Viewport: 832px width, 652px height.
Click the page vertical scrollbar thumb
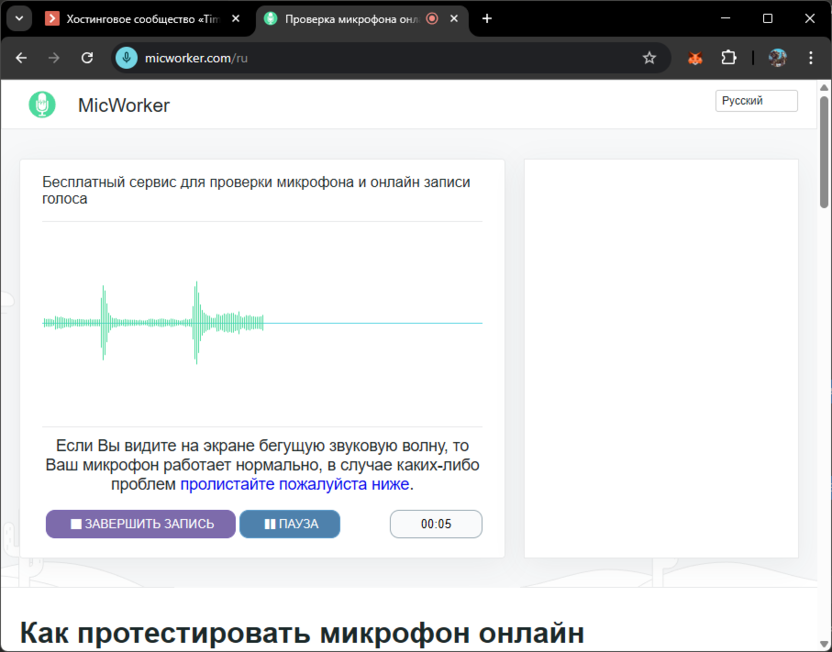pyautogui.click(x=824, y=152)
